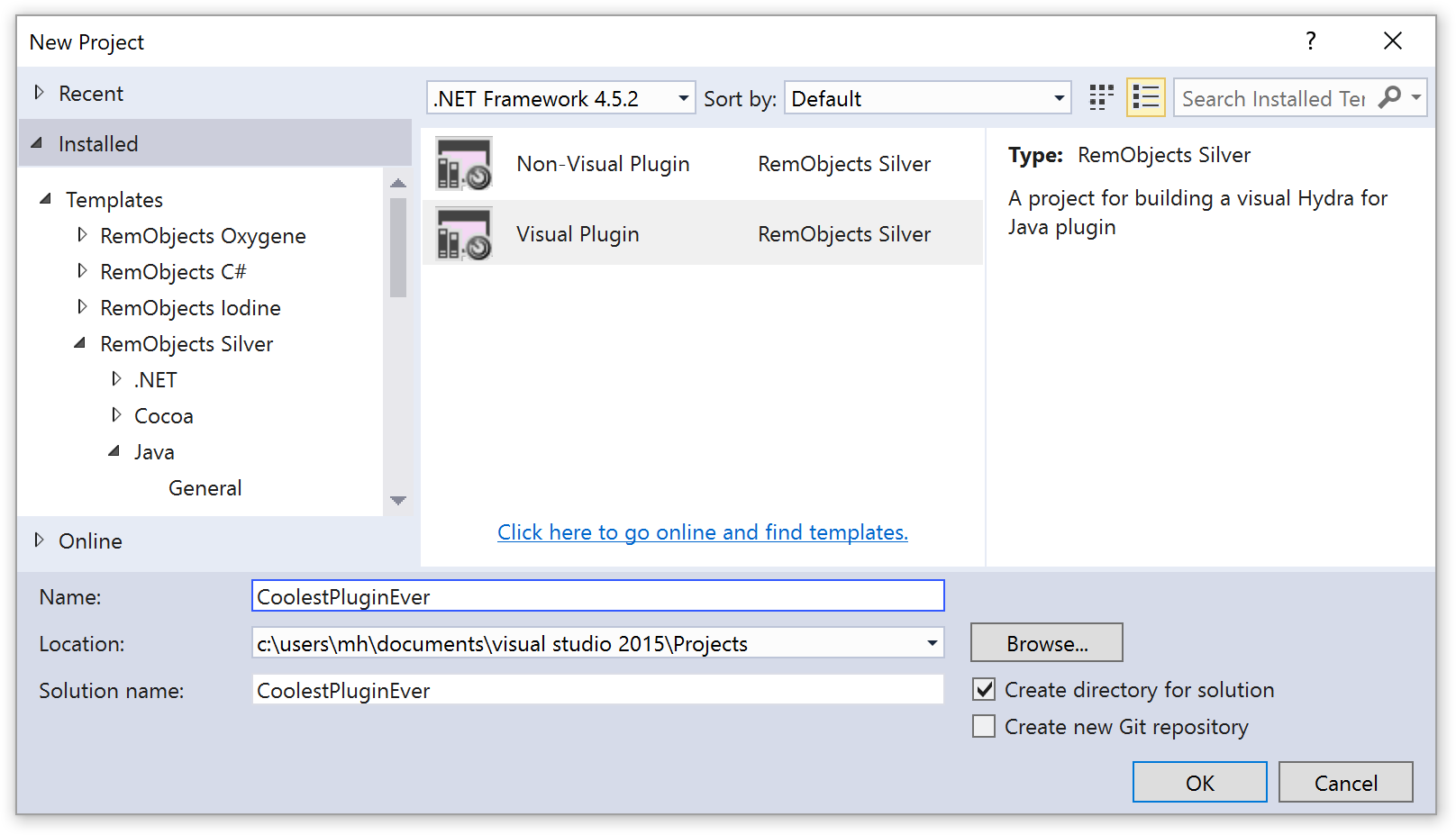Expand the RemObjects Oxygene node arrow
This screenshot has width=1456, height=835.
(x=82, y=235)
